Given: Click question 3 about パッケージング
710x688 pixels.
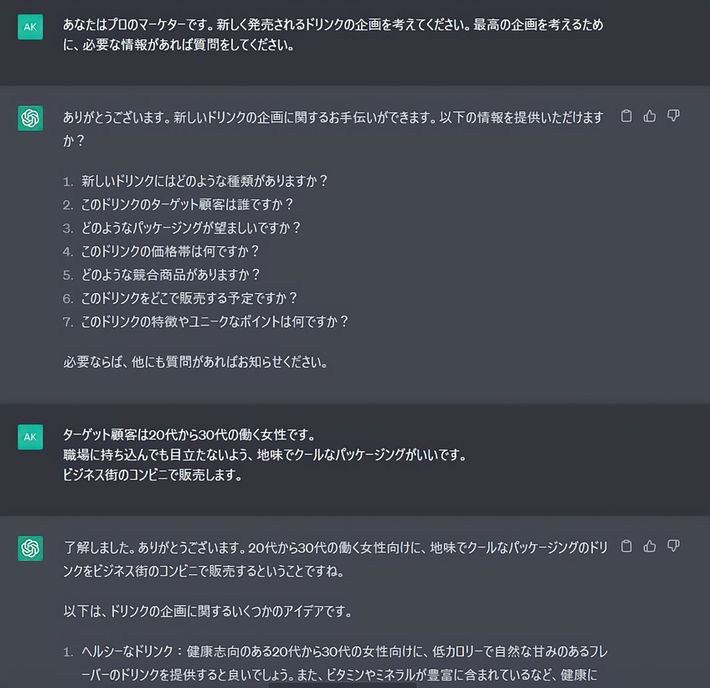Looking at the screenshot, I should [191, 227].
